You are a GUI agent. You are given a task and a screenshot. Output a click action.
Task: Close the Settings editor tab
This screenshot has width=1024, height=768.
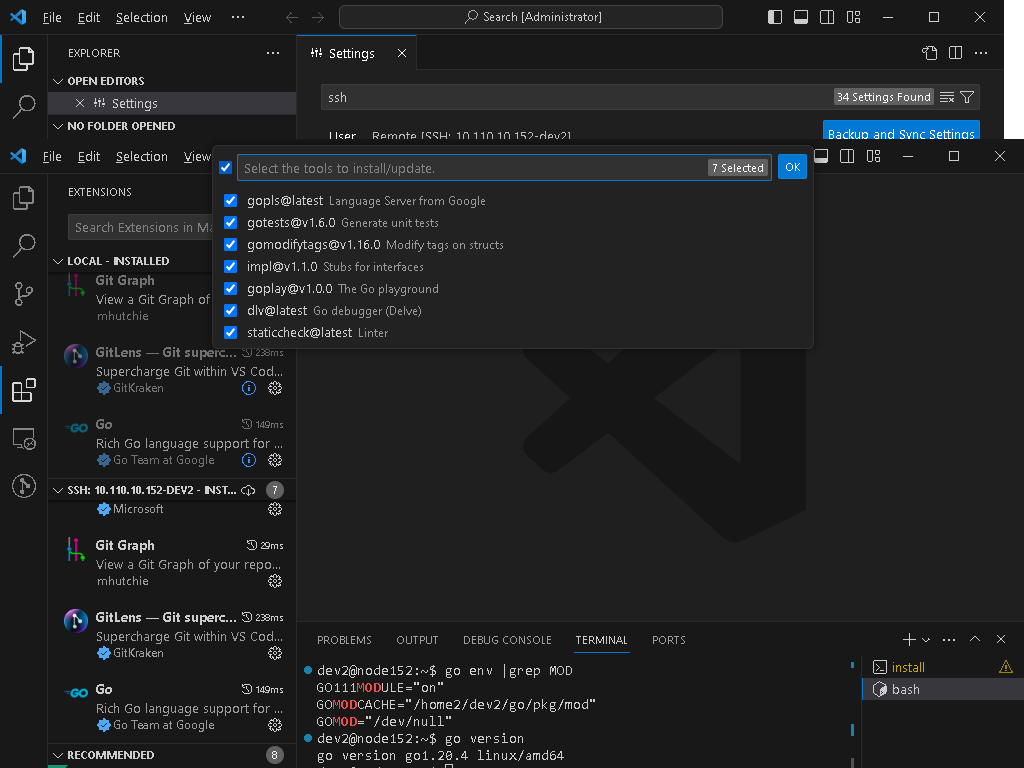click(x=402, y=53)
